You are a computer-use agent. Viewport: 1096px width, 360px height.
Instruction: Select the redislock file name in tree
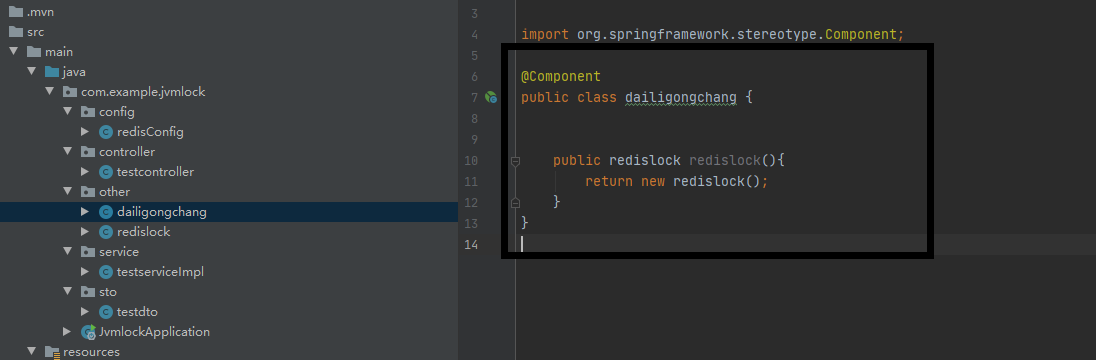pos(143,231)
